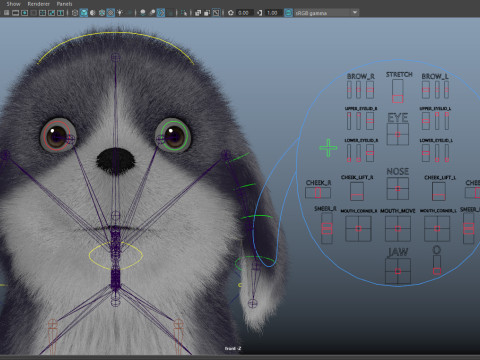Select the NOSE control handle

tap(398, 189)
